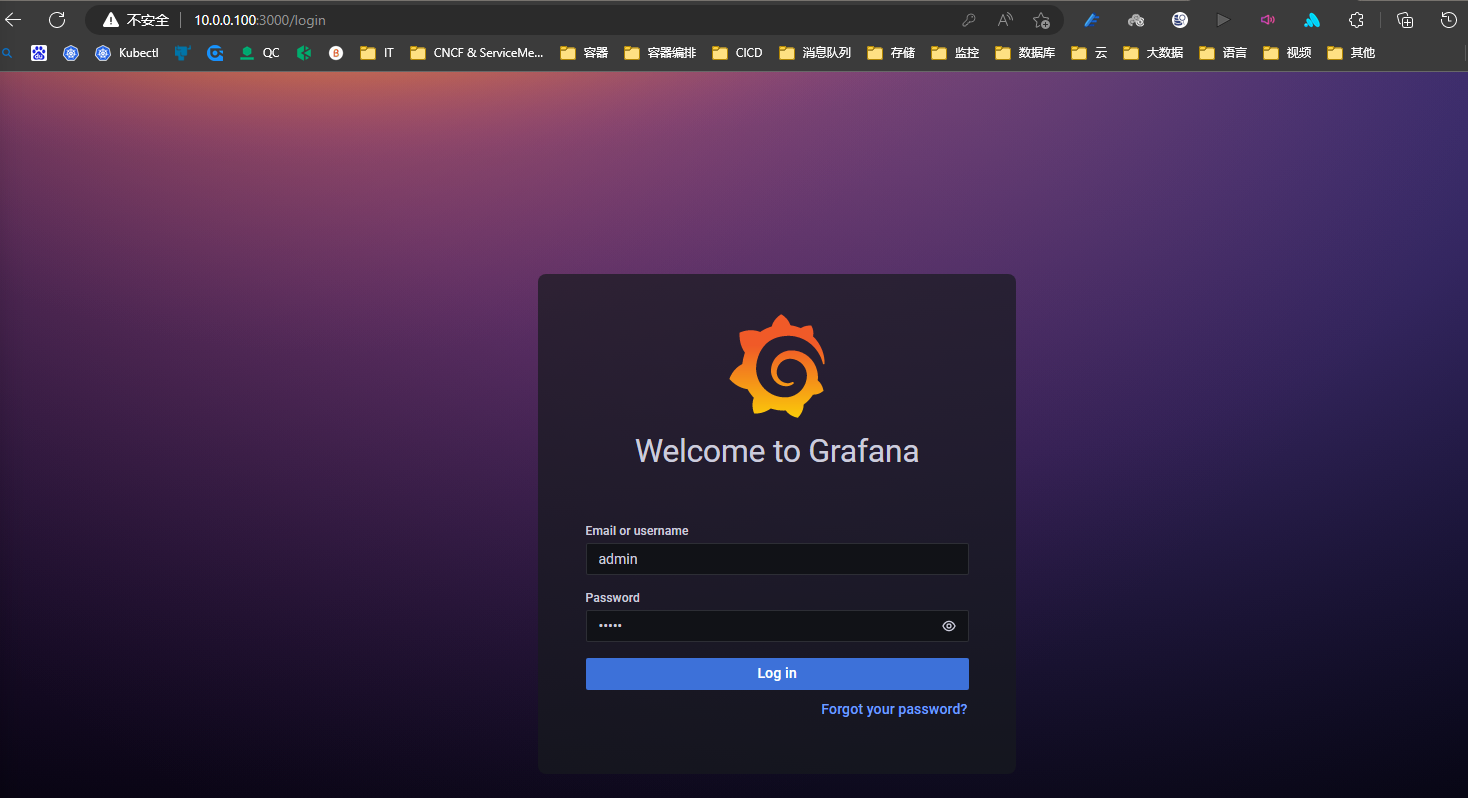The height and width of the screenshot is (798, 1468).
Task: Expand the 数据库 bookmarks folder
Action: 1025,53
